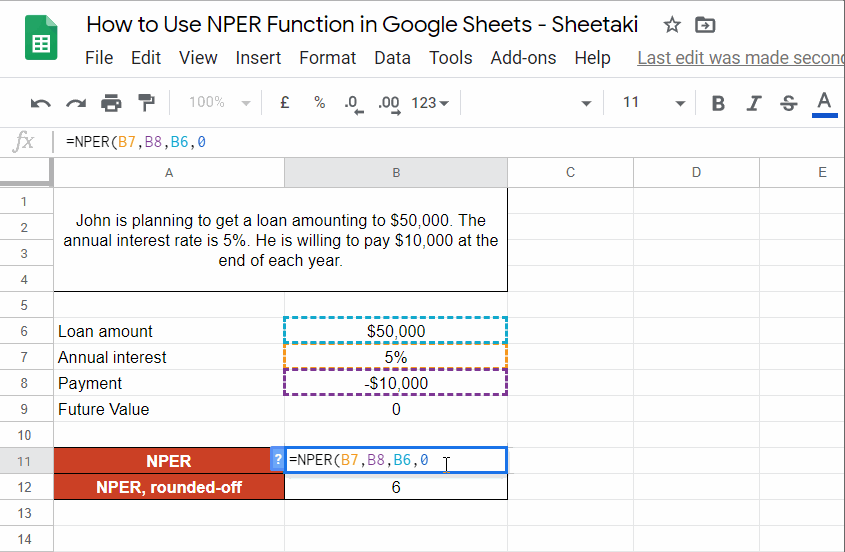845x552 pixels.
Task: Select the rounded-off result cell showing 6
Action: point(396,487)
